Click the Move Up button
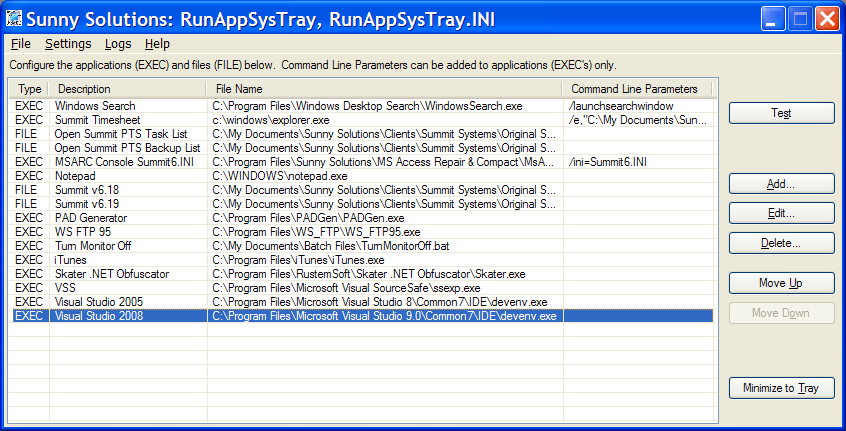846x431 pixels. [781, 283]
